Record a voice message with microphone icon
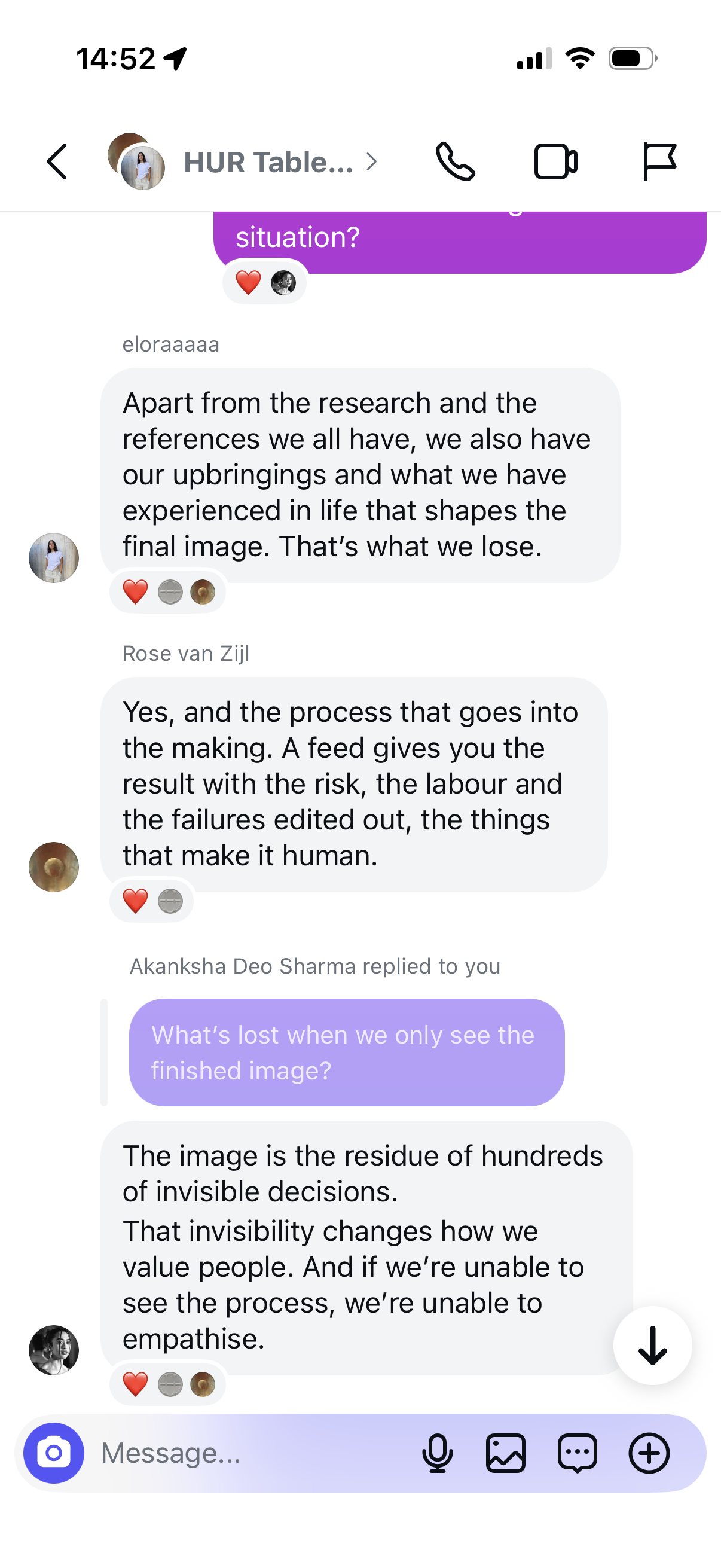The width and height of the screenshot is (721, 1568). 437,1453
